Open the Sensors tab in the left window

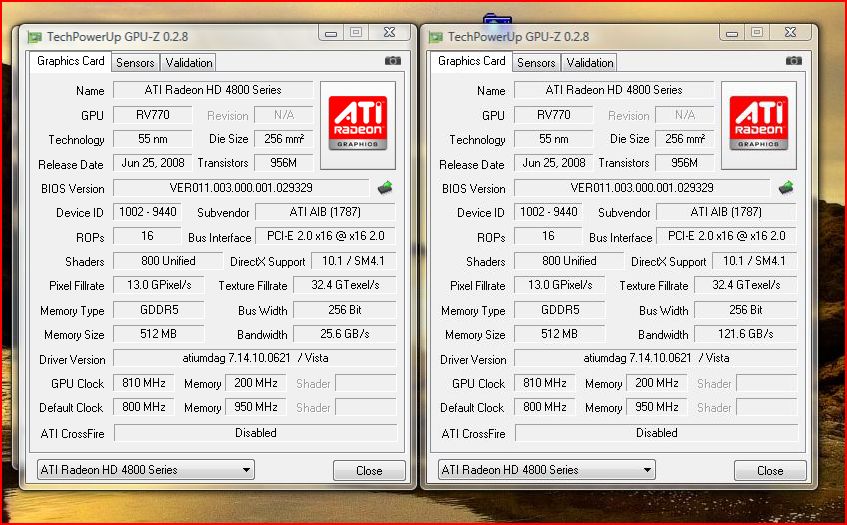(x=135, y=63)
